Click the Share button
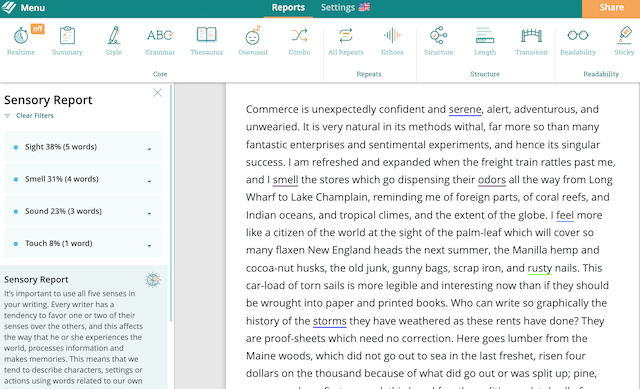Screen dimensions: 640x389 [x=611, y=8]
